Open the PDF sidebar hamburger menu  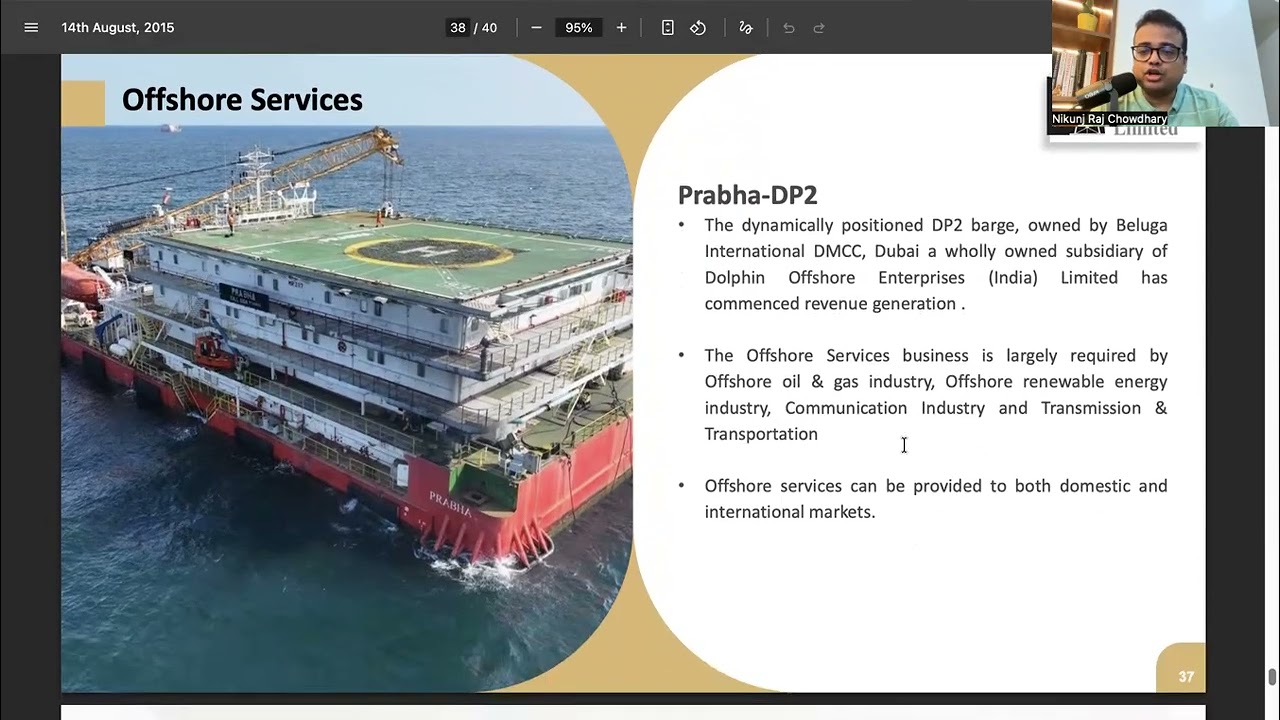point(31,28)
